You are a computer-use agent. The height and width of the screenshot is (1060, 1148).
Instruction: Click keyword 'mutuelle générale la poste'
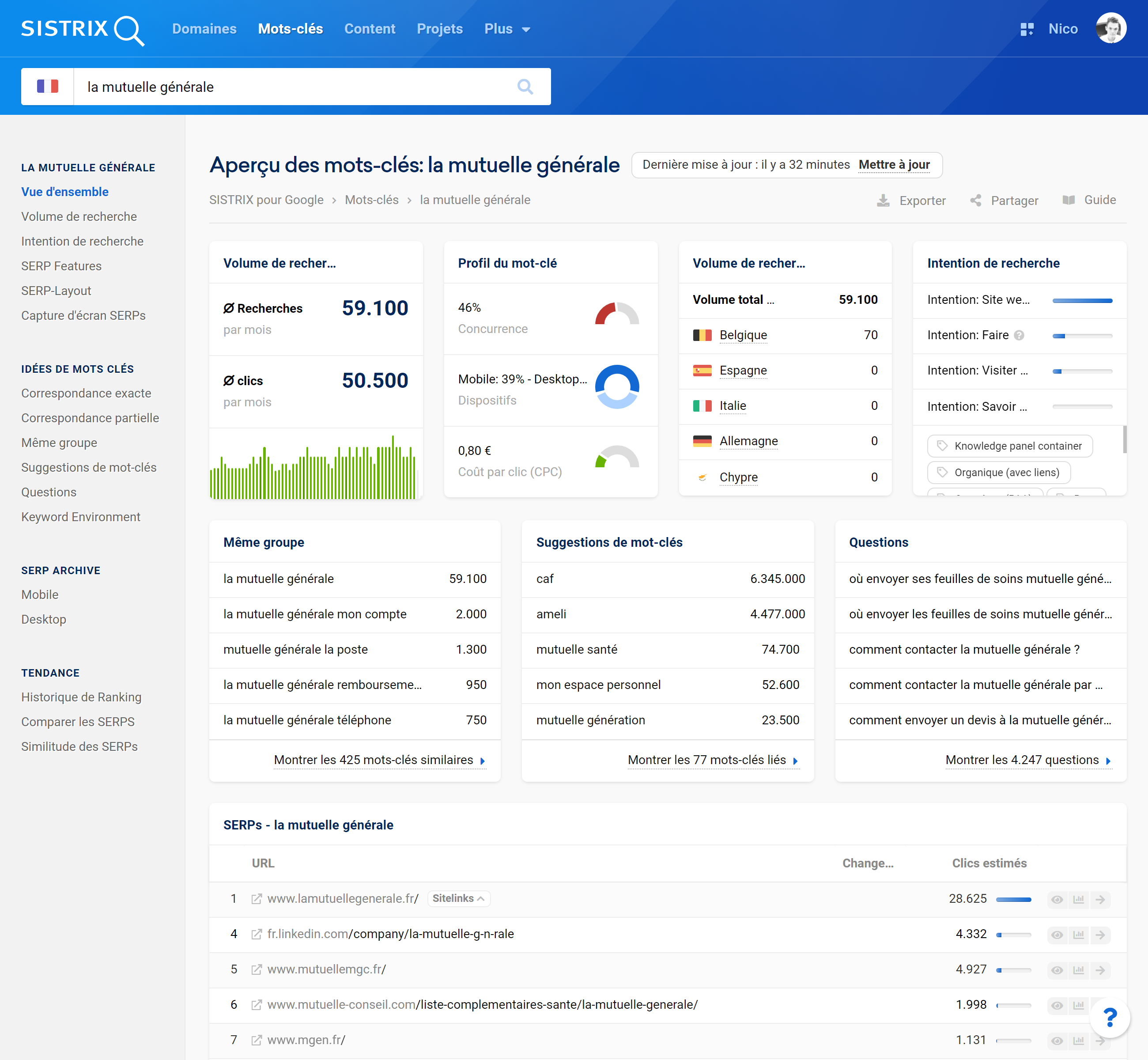pos(295,649)
